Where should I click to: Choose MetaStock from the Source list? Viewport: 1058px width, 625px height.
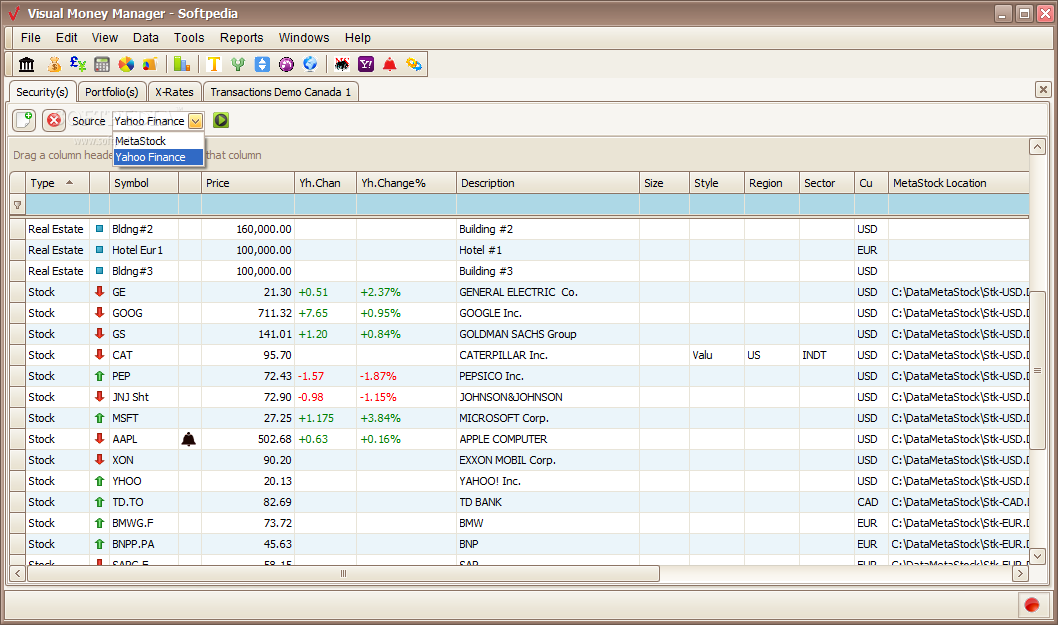158,141
